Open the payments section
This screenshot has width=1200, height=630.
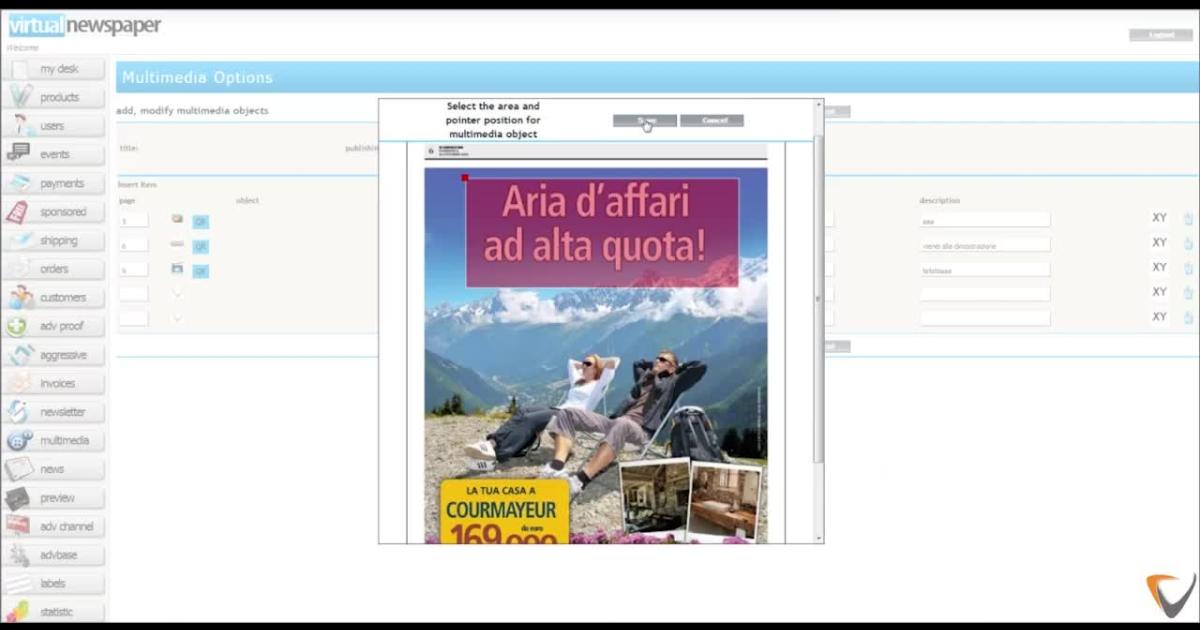(x=54, y=184)
